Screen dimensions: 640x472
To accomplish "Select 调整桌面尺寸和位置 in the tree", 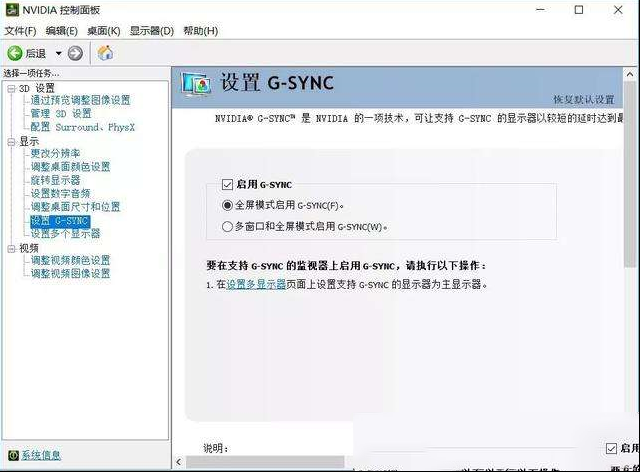I will tap(76, 207).
